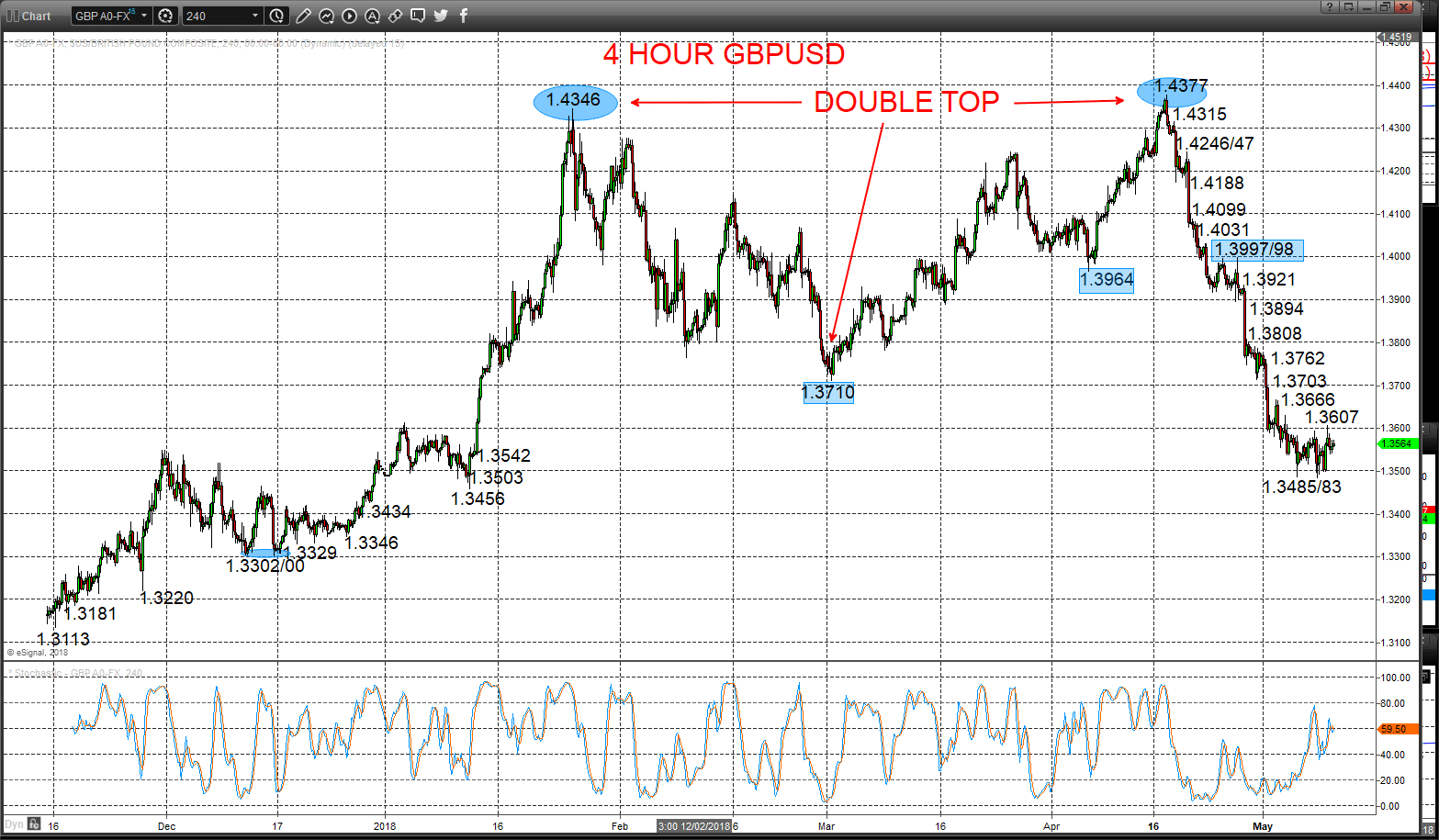The width and height of the screenshot is (1439, 840).
Task: Click the 1.3542 level label
Action: pyautogui.click(x=504, y=456)
